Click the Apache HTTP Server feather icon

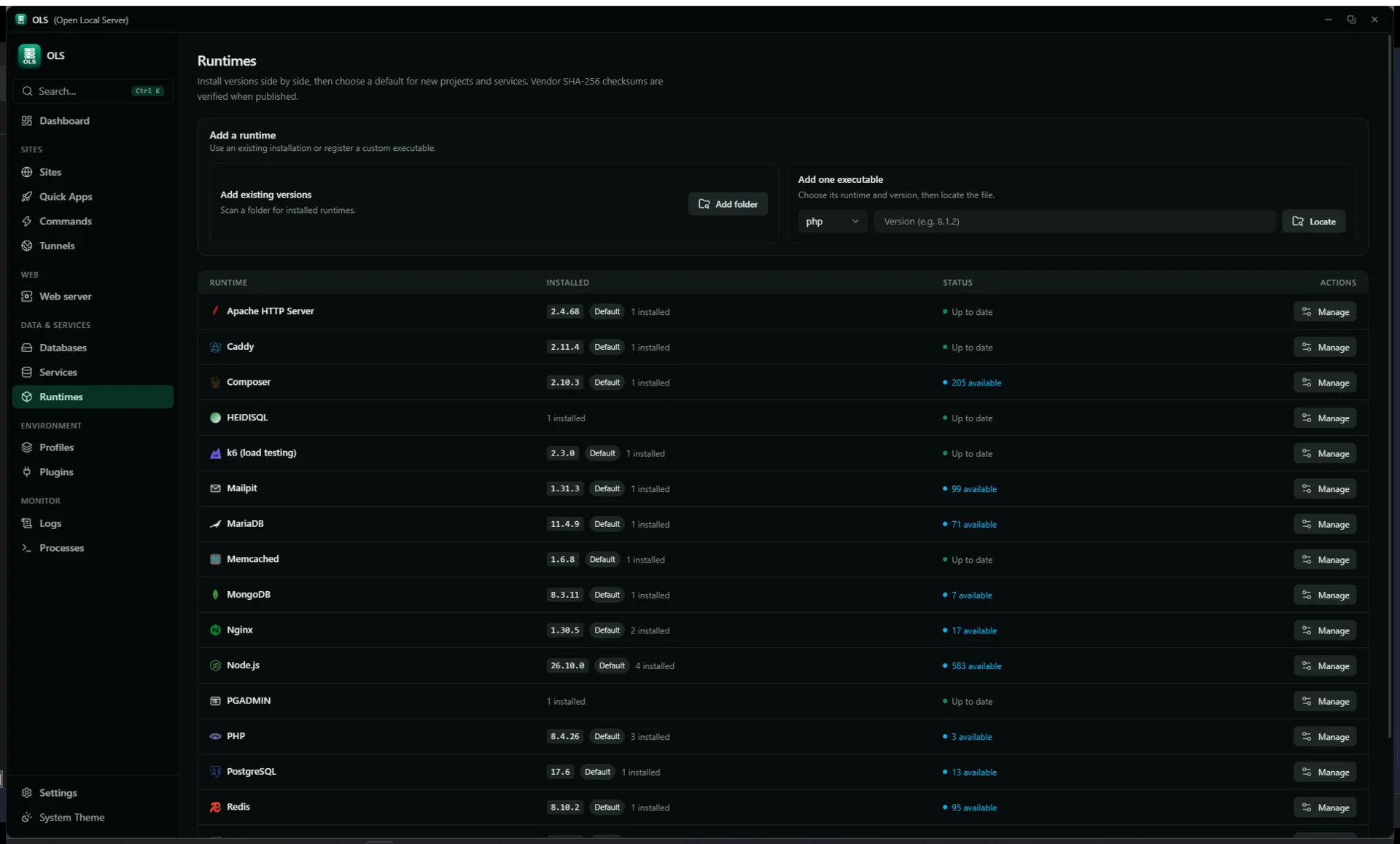(215, 311)
